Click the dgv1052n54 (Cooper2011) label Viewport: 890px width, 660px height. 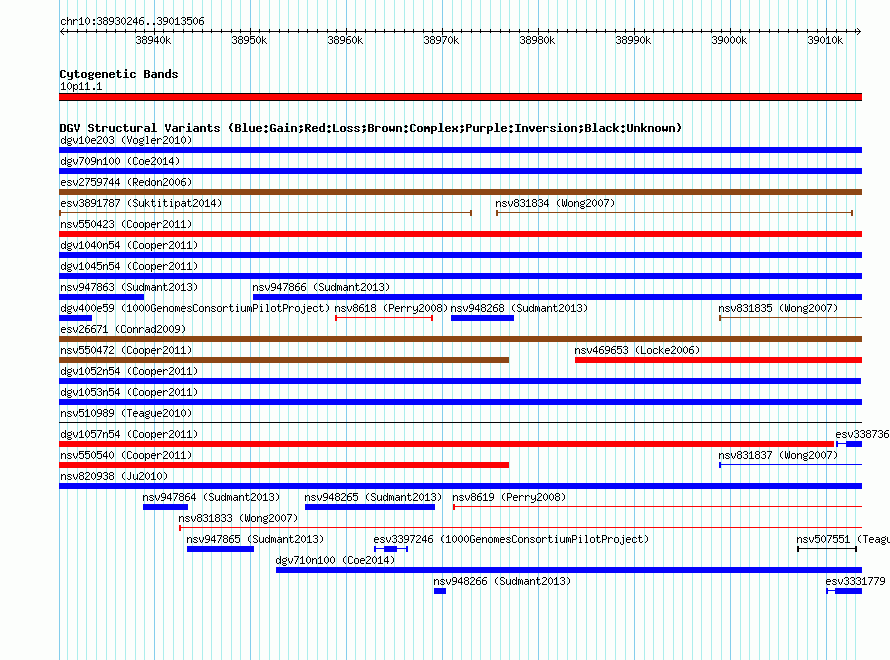(x=129, y=371)
